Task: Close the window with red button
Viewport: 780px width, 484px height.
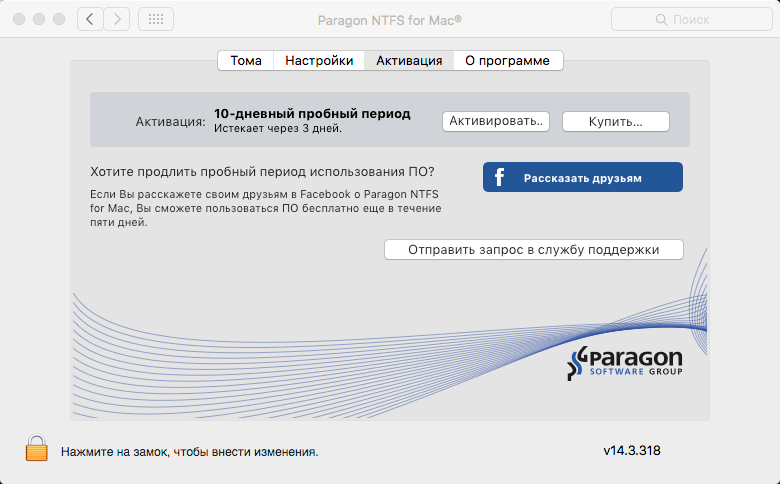Action: 19,19
